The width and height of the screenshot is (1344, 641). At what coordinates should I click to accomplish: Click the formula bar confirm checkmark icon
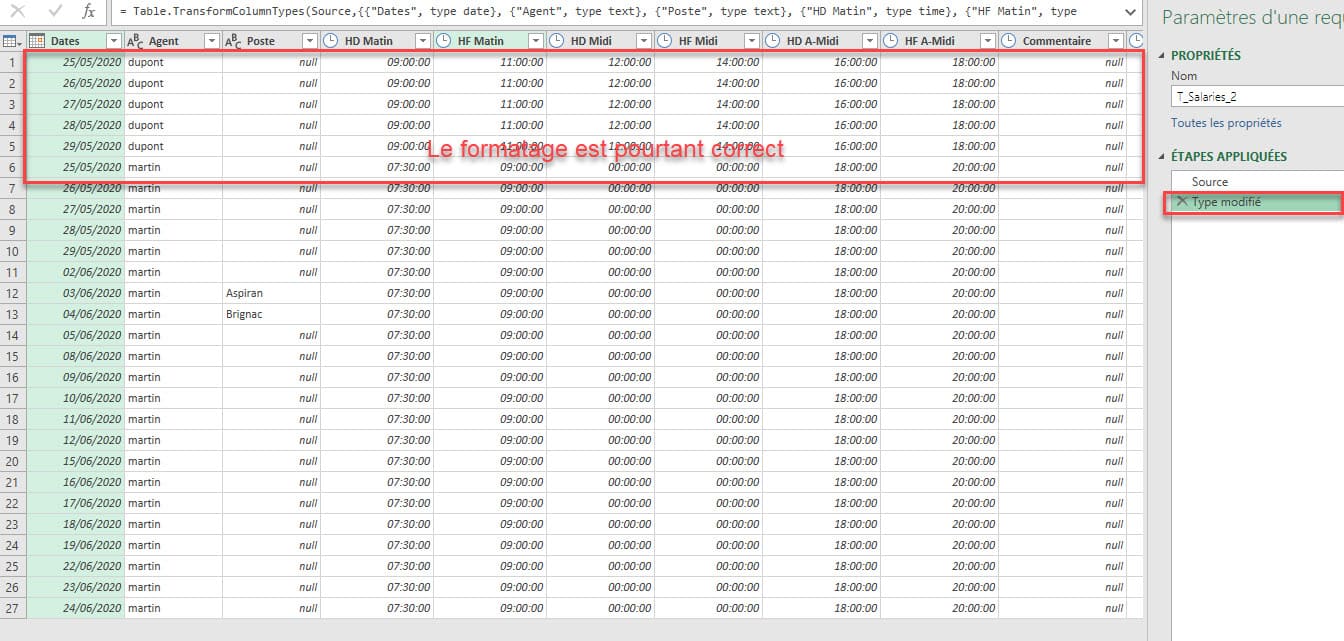coord(54,12)
